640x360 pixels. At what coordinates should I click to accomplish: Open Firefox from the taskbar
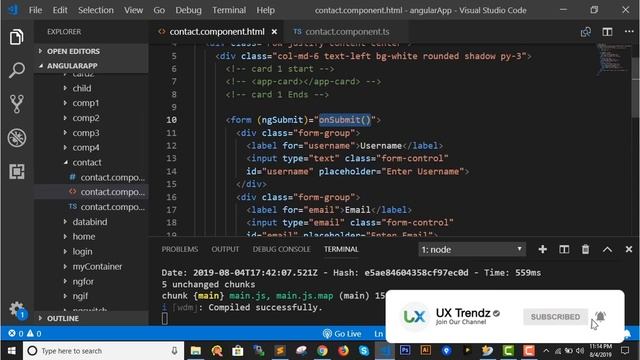pyautogui.click(x=343, y=351)
